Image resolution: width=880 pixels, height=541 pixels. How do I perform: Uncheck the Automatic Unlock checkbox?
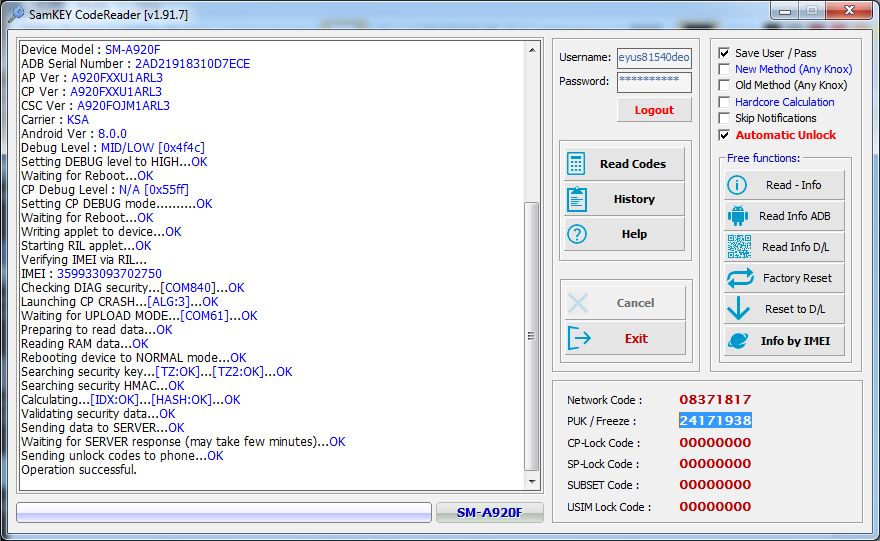tap(724, 135)
